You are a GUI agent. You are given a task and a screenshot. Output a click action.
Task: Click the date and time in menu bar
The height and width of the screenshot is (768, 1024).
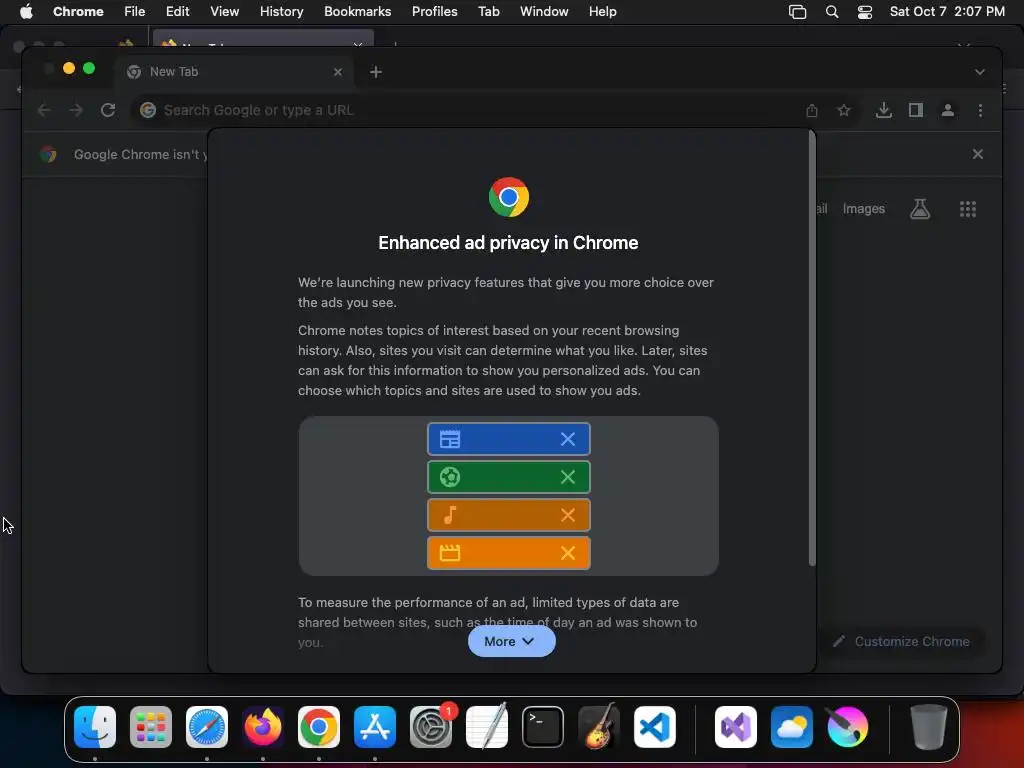click(x=947, y=12)
